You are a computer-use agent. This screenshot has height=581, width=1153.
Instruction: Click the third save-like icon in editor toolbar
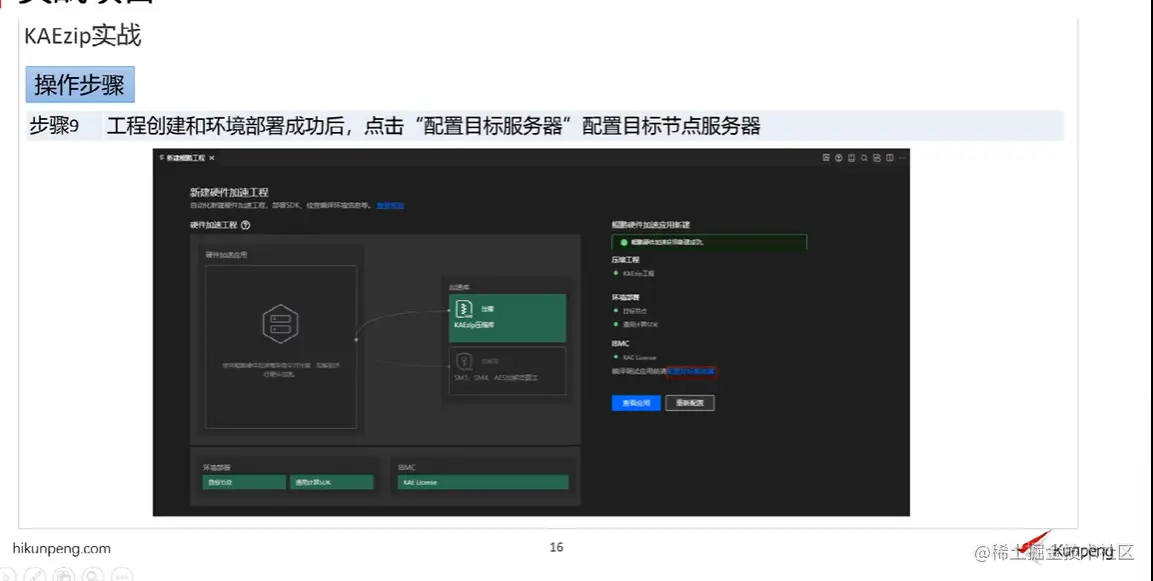pos(852,158)
